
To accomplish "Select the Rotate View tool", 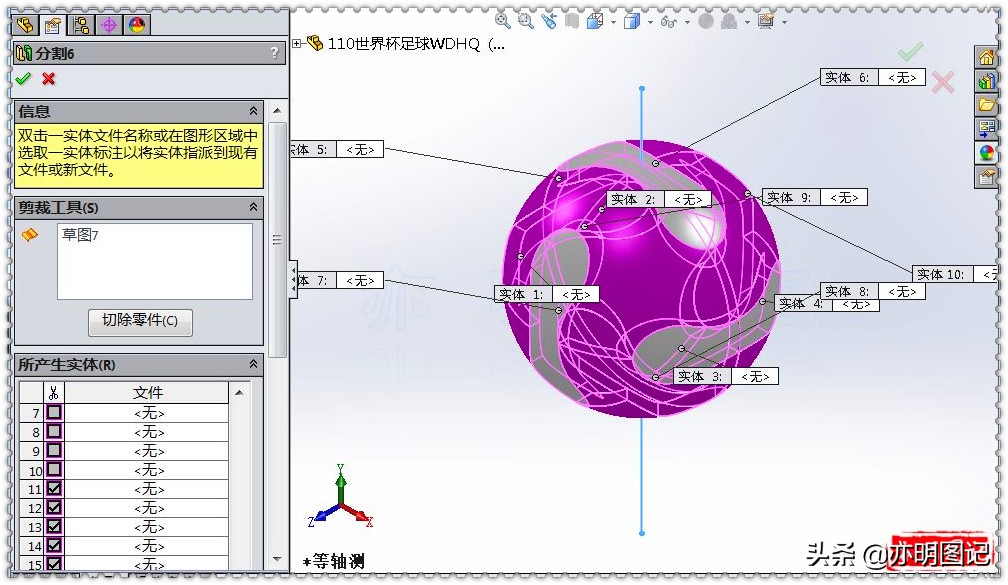I will (x=548, y=20).
